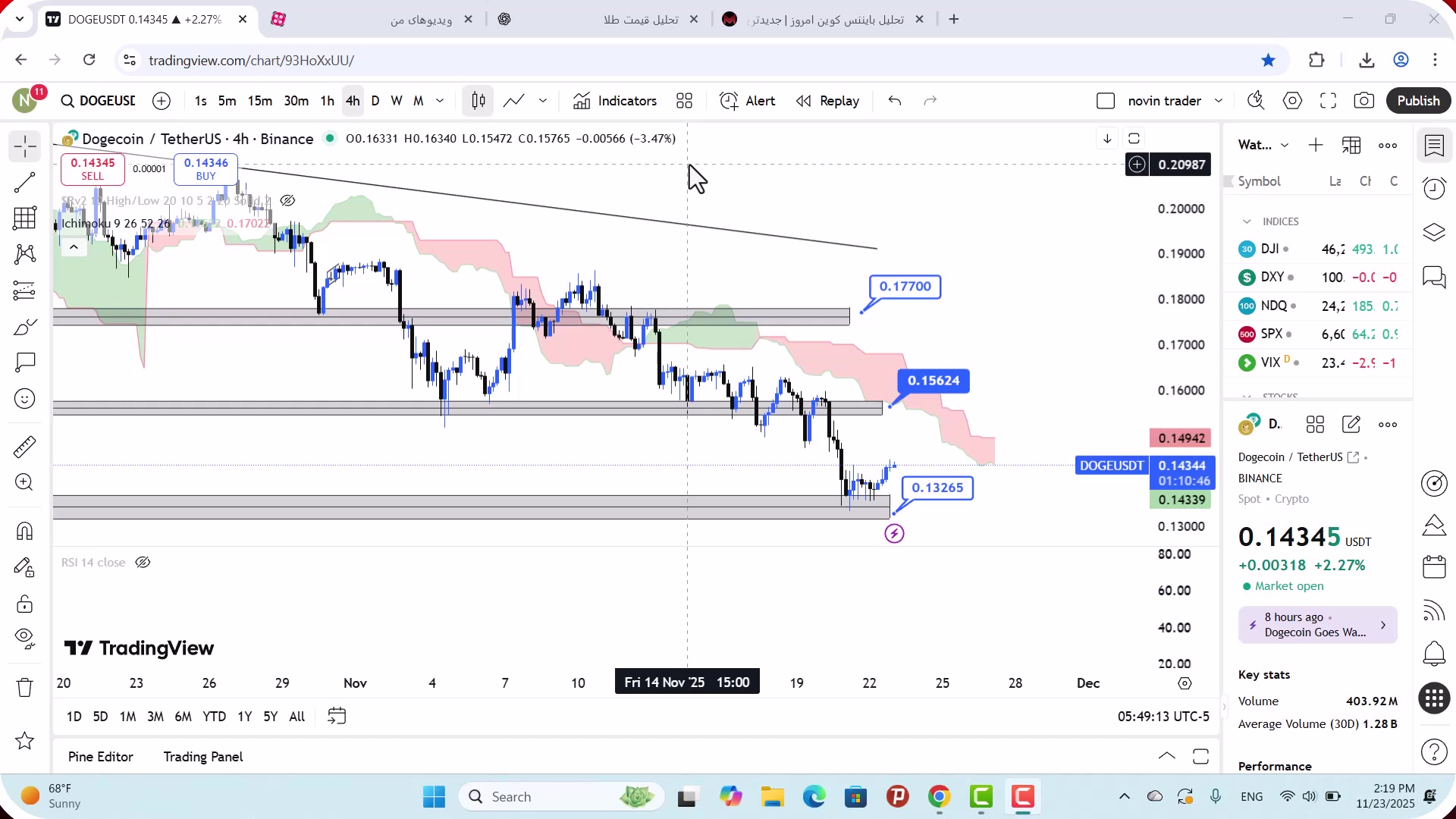Click the 0.14346 BUY button
The width and height of the screenshot is (1456, 819).
(x=206, y=169)
